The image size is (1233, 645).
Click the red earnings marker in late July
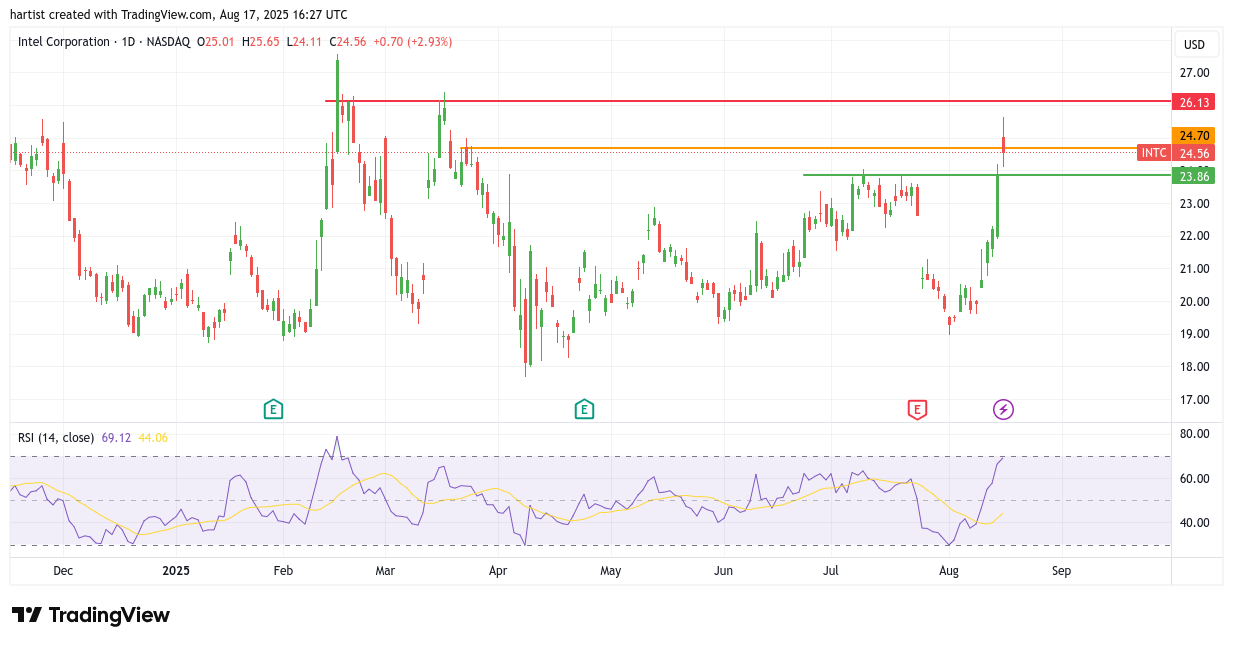(917, 409)
